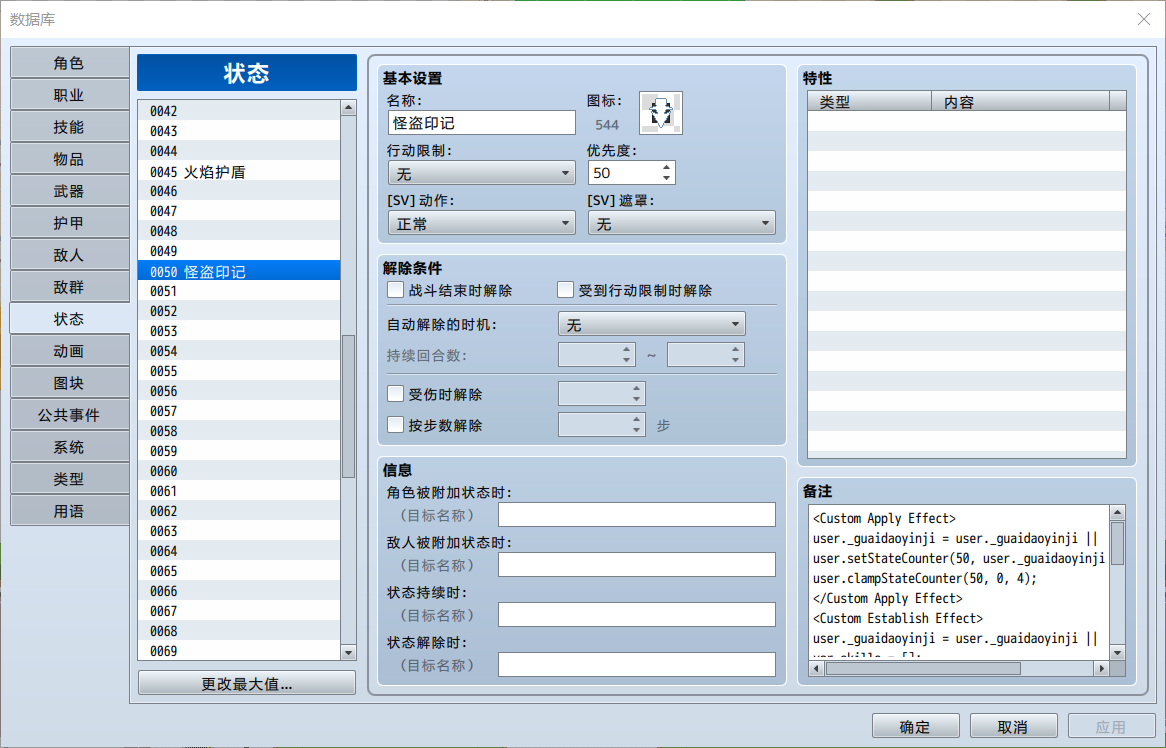Switch to the 类型 tab
The height and width of the screenshot is (748, 1166).
point(69,479)
